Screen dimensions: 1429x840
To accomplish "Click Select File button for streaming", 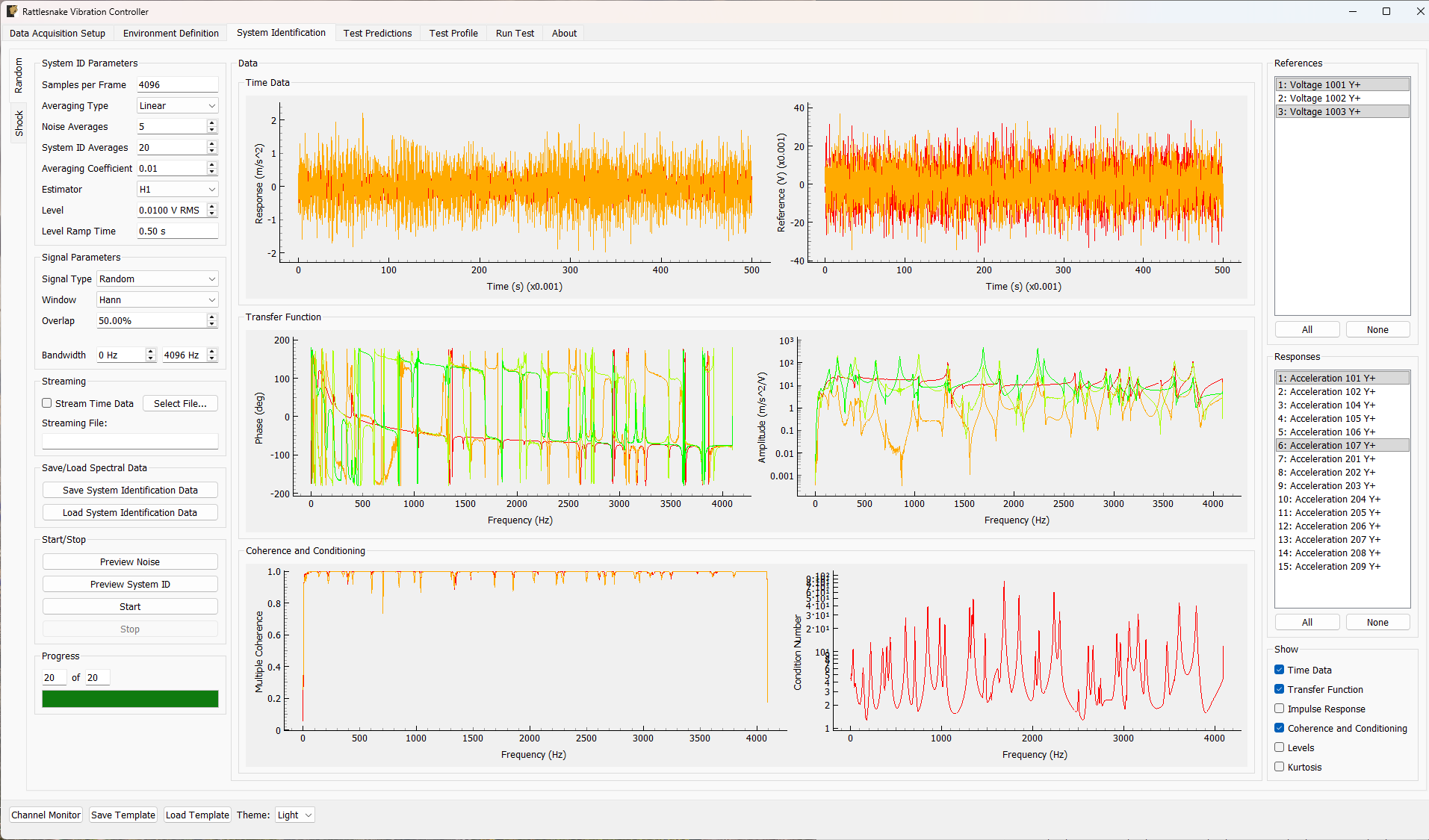I will tap(180, 403).
